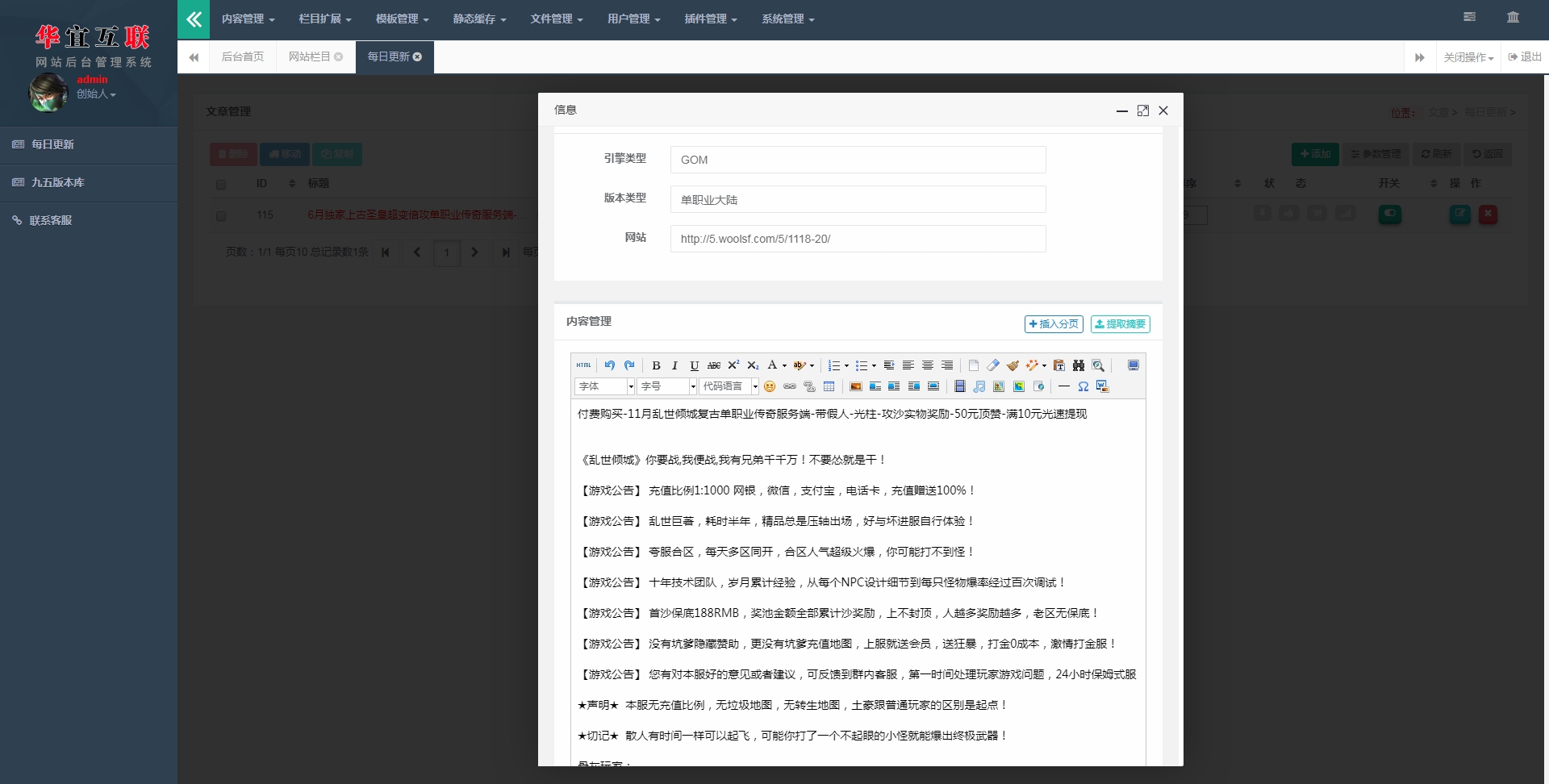Check the select-all checkbox in table header
Screen dimensions: 1549x784
(x=220, y=185)
